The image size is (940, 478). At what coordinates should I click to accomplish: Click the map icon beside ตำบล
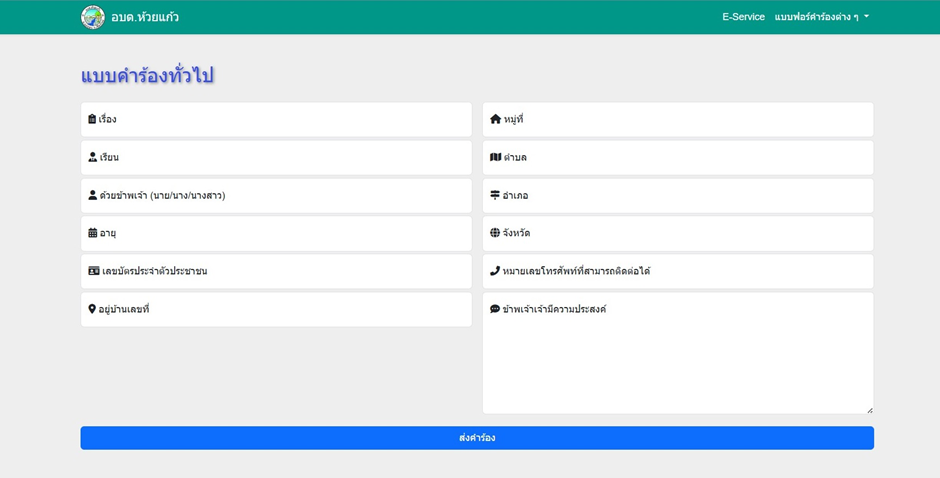click(495, 157)
